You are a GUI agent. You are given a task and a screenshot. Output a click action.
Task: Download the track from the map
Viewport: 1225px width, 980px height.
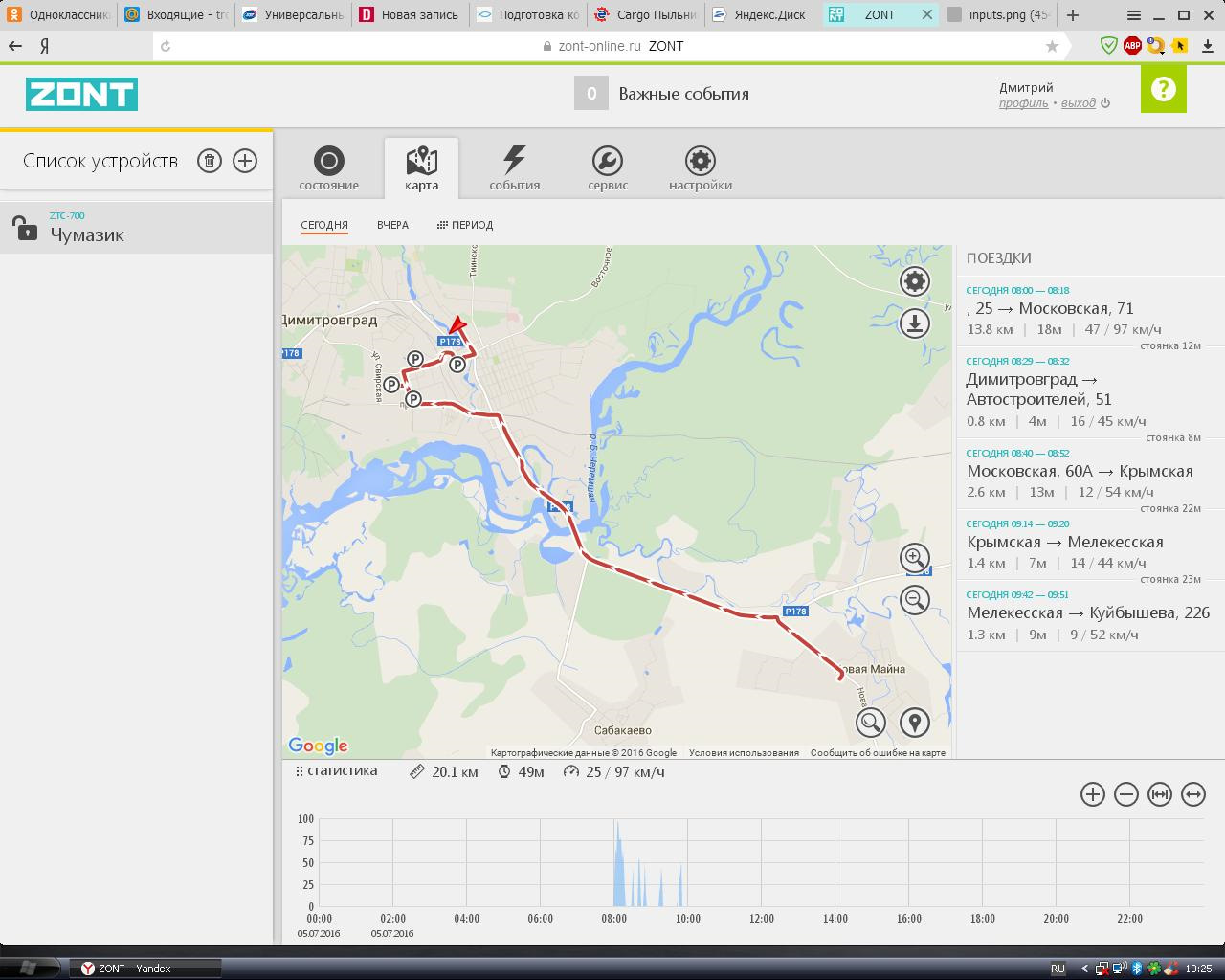point(915,323)
